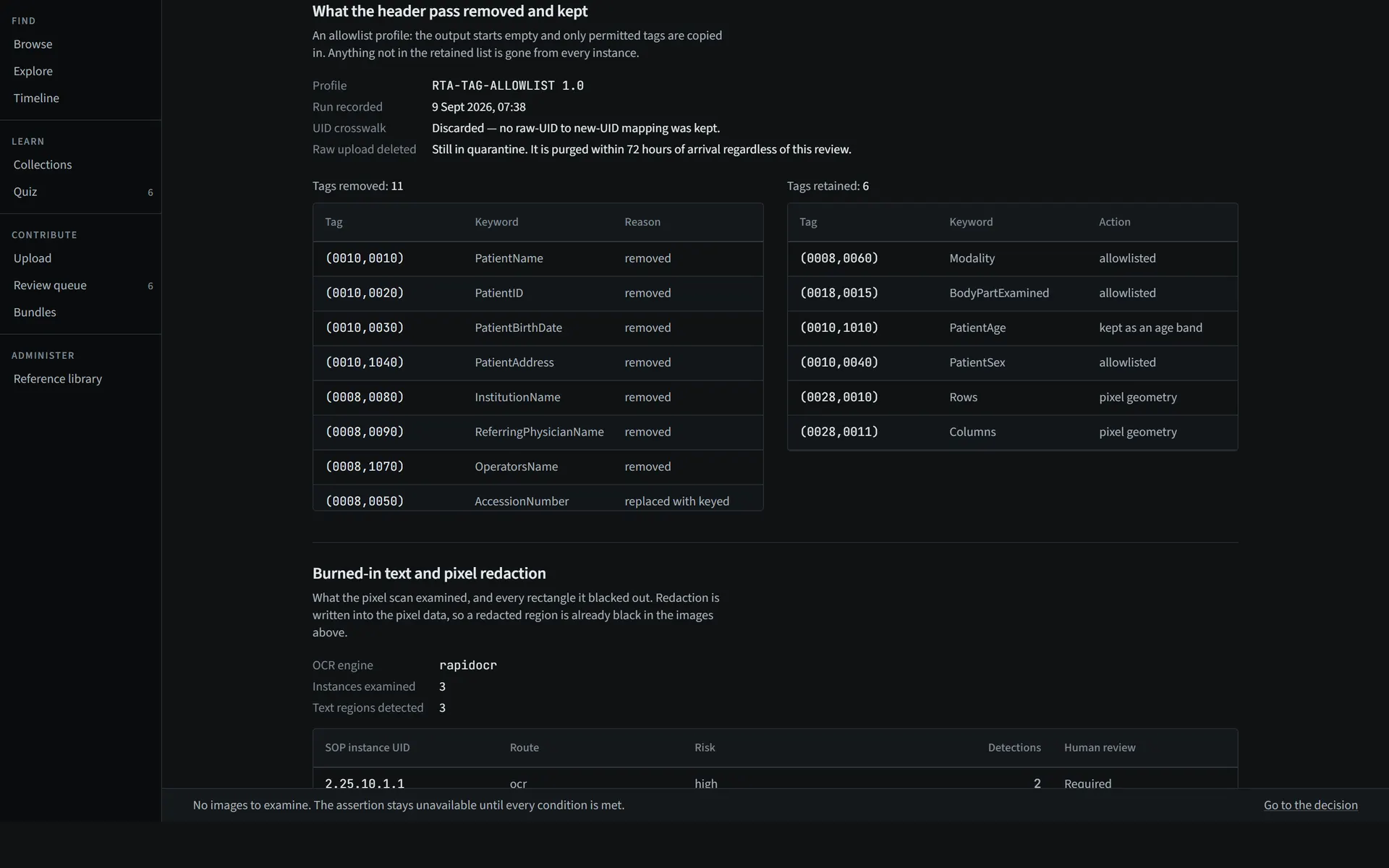Click the Columns keyword cell
The height and width of the screenshot is (868, 1389).
click(x=972, y=432)
